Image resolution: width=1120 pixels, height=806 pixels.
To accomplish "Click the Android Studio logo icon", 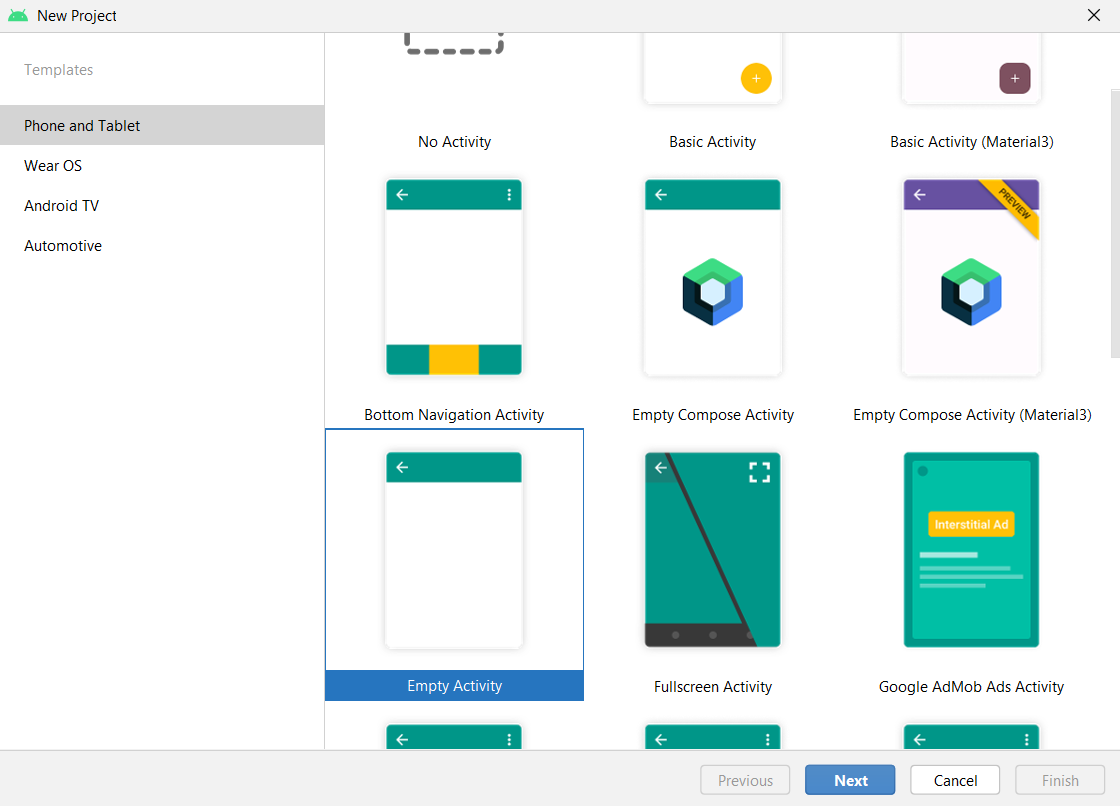I will point(19,15).
